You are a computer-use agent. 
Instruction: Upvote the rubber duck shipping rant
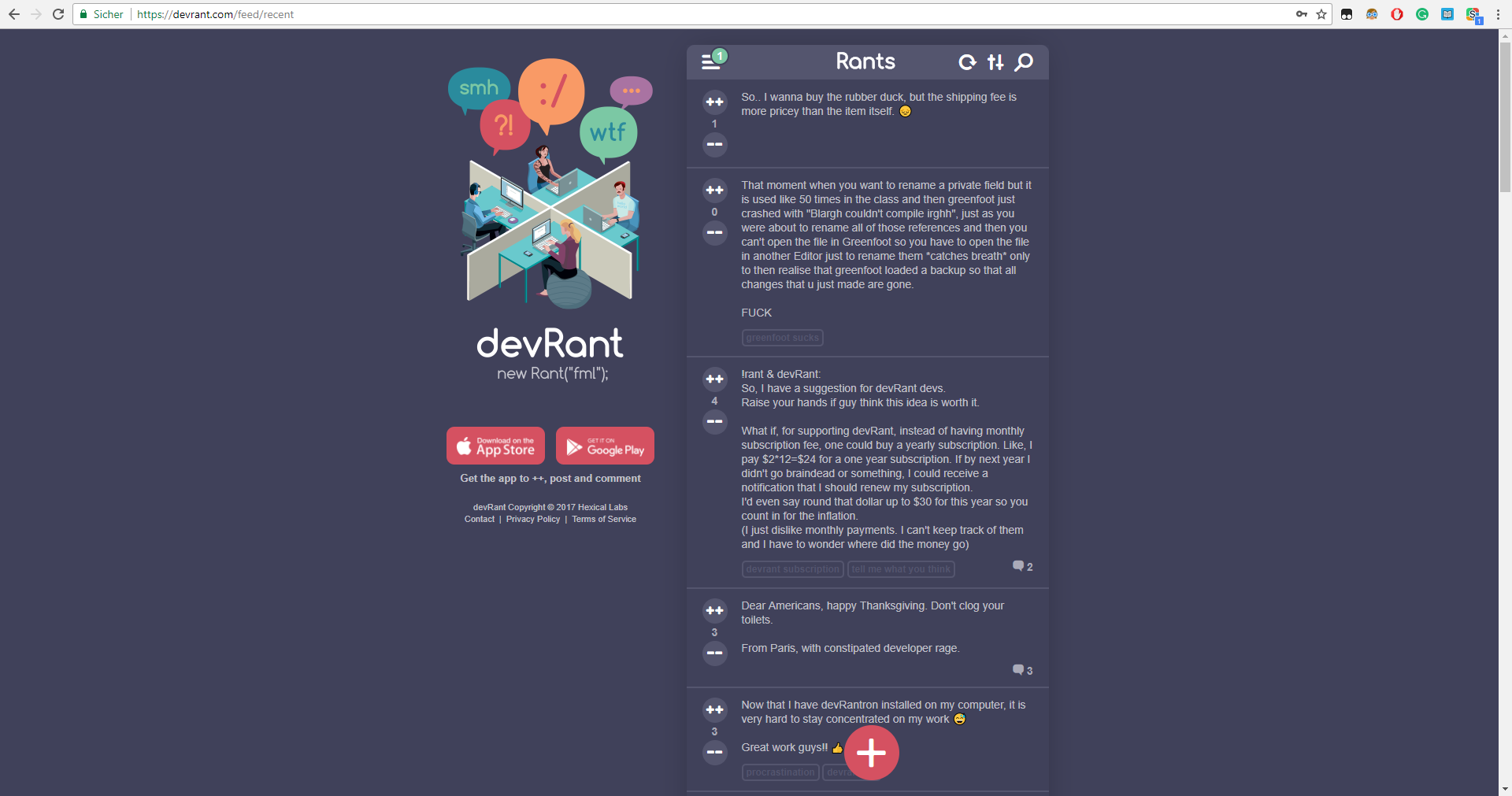[714, 102]
